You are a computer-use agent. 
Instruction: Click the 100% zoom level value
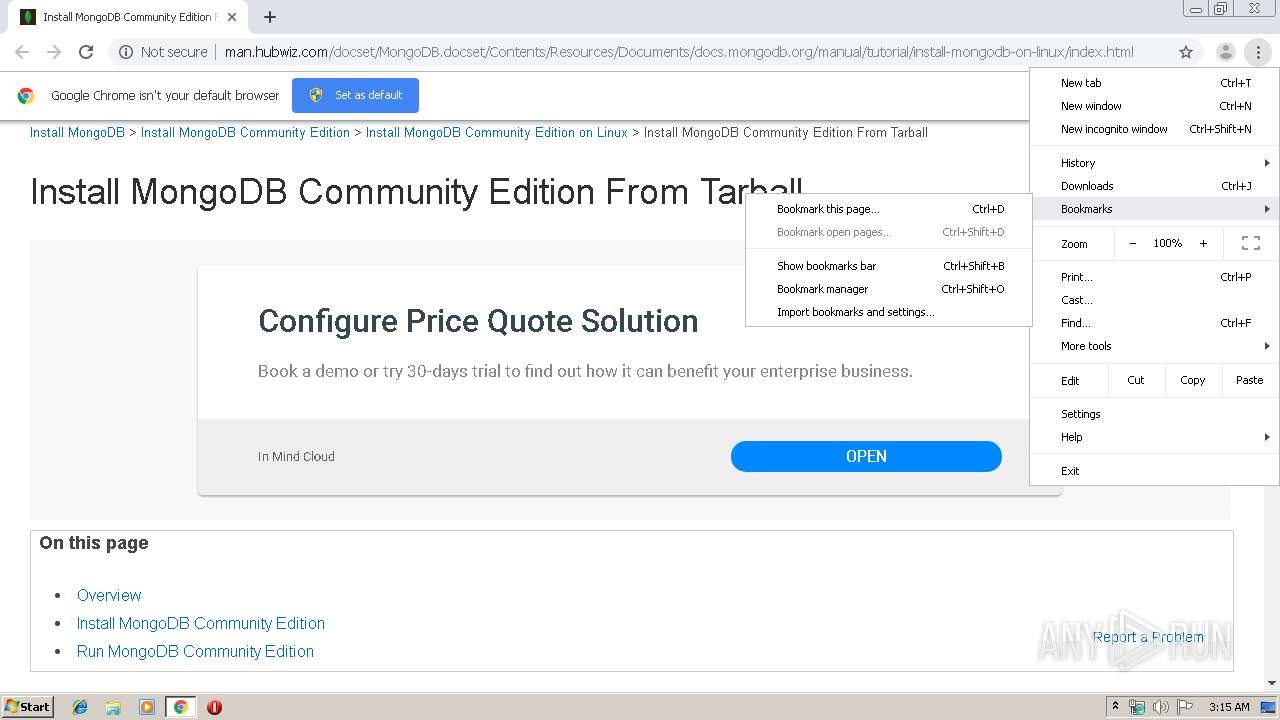[1168, 243]
